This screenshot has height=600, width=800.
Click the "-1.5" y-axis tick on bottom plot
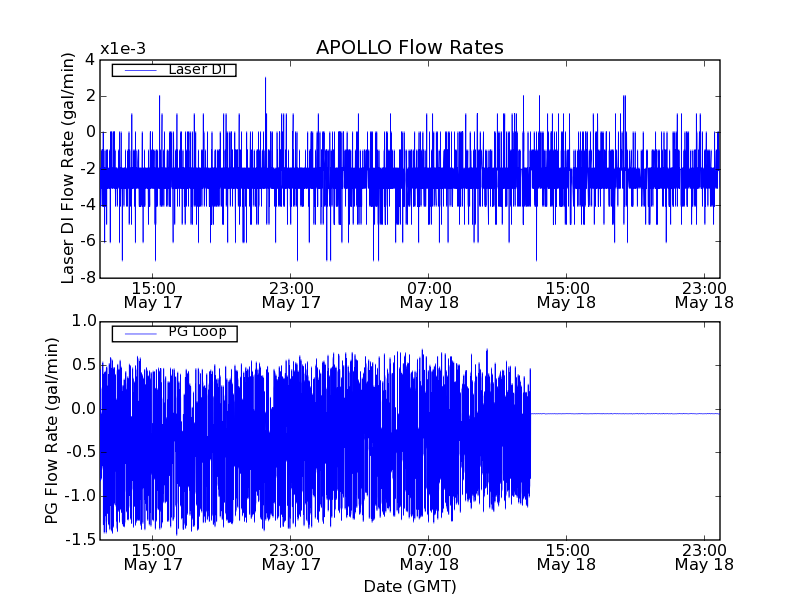click(80, 540)
